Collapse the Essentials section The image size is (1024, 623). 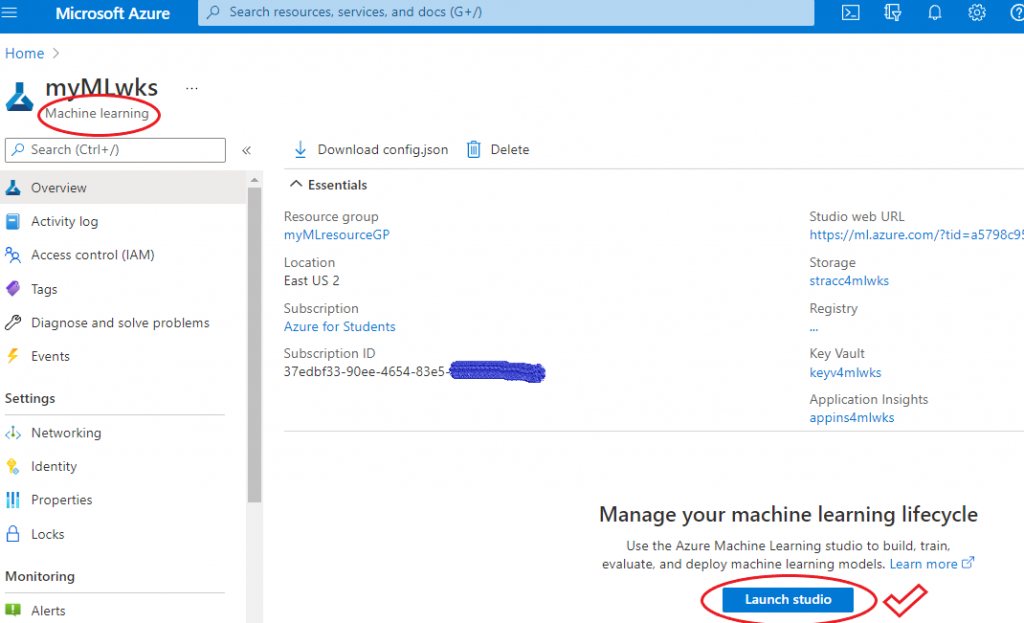tap(296, 184)
